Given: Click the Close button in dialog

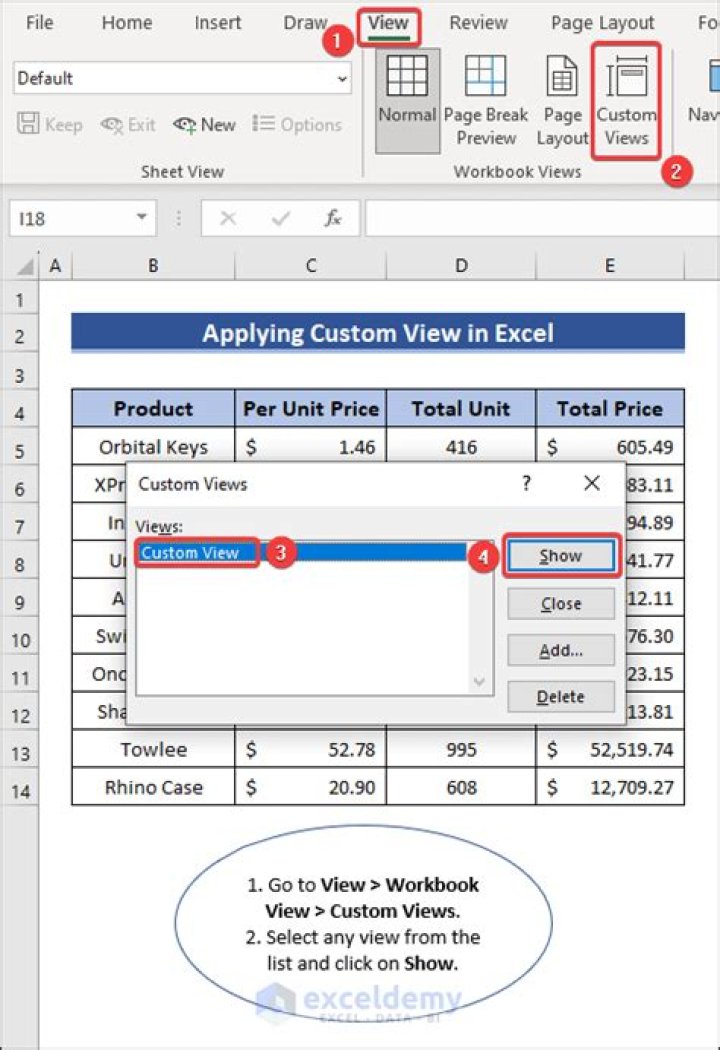Looking at the screenshot, I should [561, 603].
